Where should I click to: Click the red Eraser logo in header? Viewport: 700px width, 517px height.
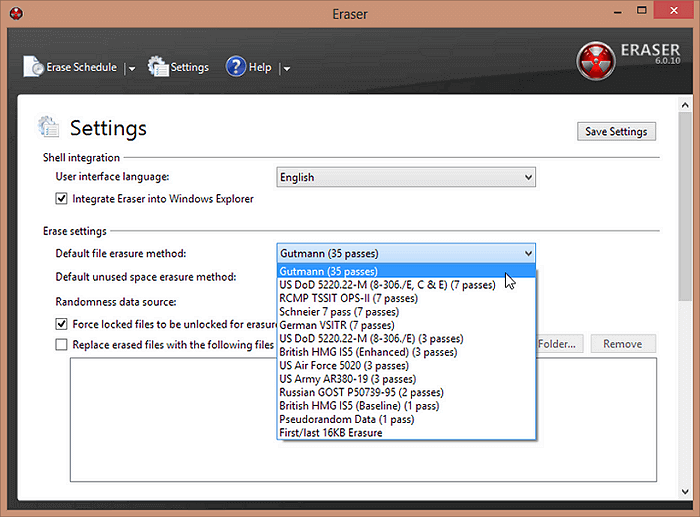[x=596, y=61]
